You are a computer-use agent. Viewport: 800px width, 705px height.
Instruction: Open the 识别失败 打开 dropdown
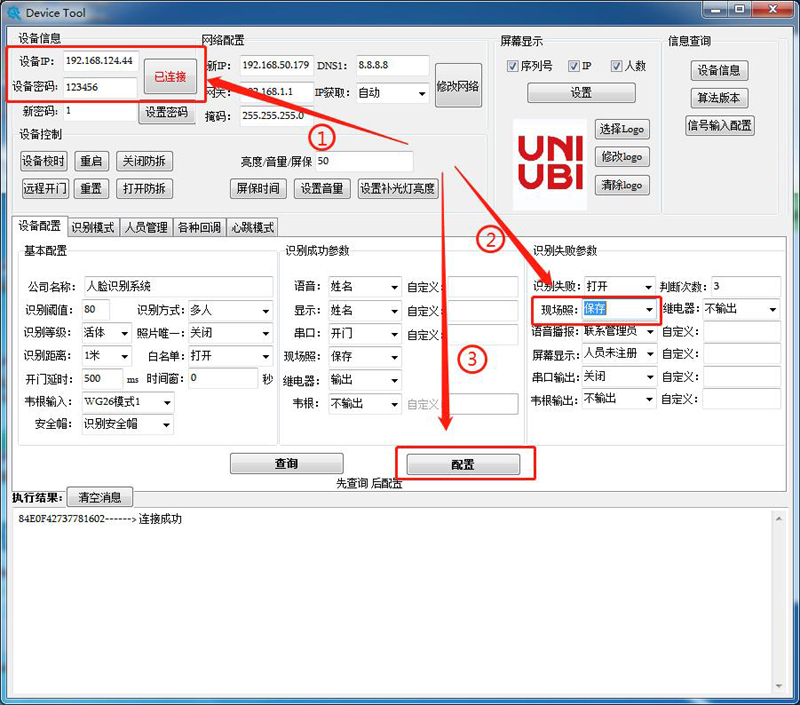point(619,286)
